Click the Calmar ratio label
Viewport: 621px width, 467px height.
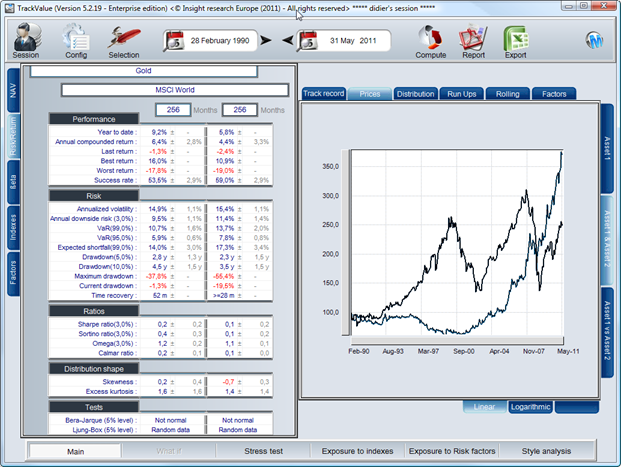pos(118,353)
